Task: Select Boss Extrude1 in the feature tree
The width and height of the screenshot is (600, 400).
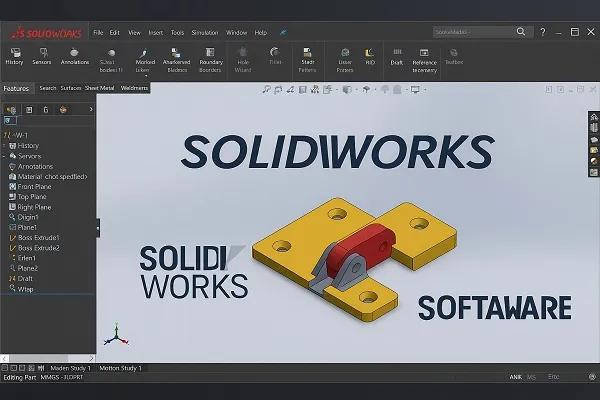Action: pyautogui.click(x=34, y=238)
